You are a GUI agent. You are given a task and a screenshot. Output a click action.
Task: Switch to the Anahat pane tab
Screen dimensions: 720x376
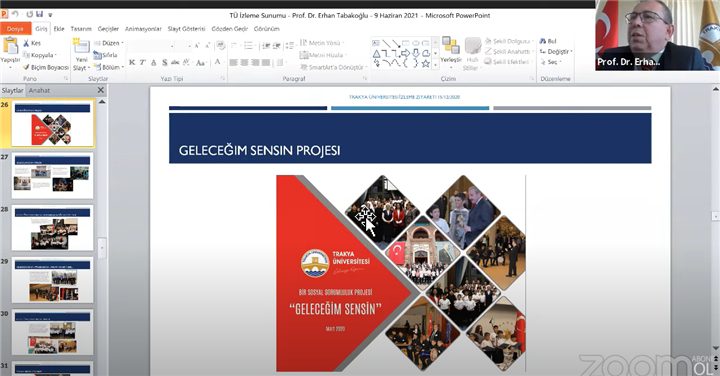39,90
